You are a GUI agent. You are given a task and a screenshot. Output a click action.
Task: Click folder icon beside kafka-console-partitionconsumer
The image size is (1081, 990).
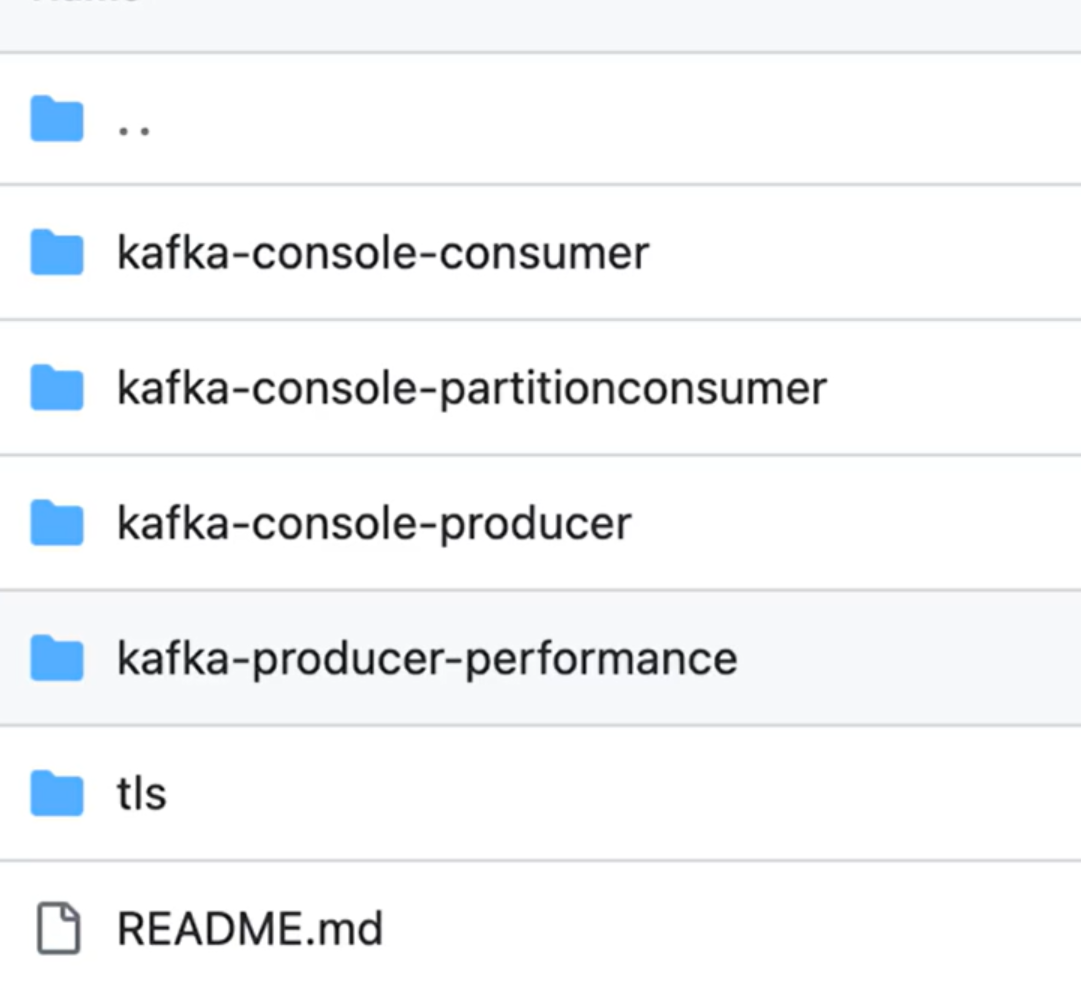56,388
